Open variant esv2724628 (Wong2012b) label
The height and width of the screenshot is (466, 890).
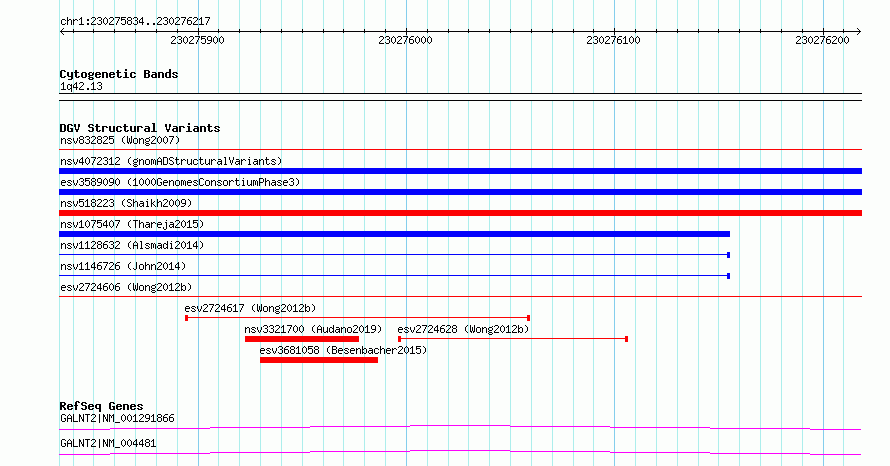463,329
